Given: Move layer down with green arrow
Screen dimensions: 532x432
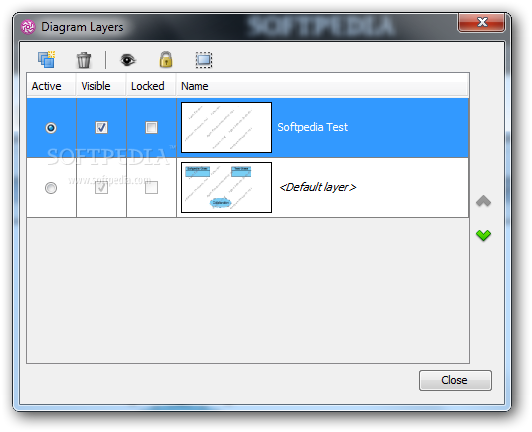Looking at the screenshot, I should (x=483, y=235).
